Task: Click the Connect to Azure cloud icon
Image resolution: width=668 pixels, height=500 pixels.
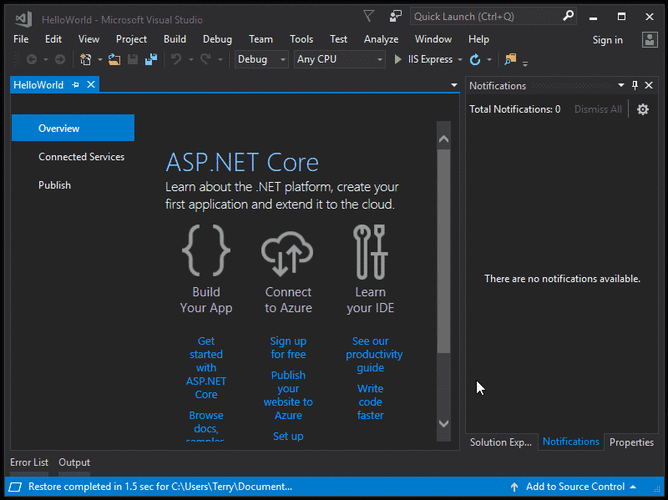Action: [x=288, y=251]
